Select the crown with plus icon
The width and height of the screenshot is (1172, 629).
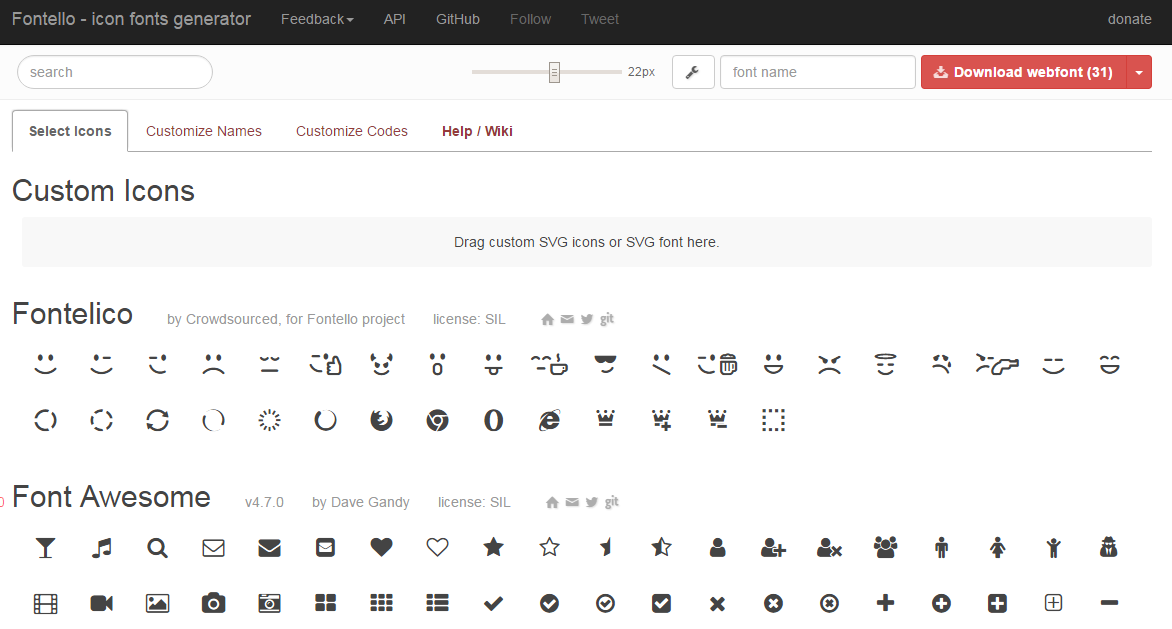click(x=661, y=421)
